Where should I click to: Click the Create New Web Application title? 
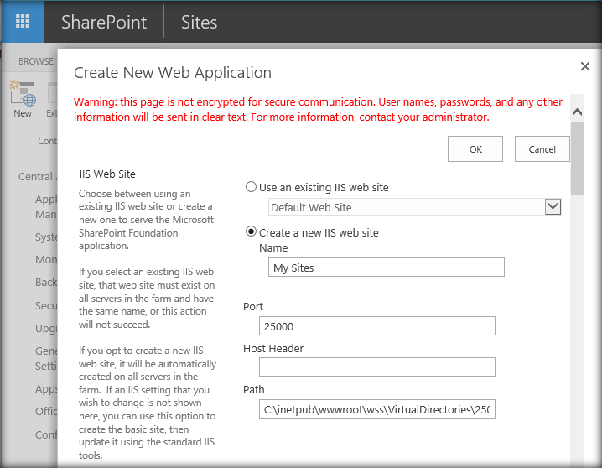(173, 73)
